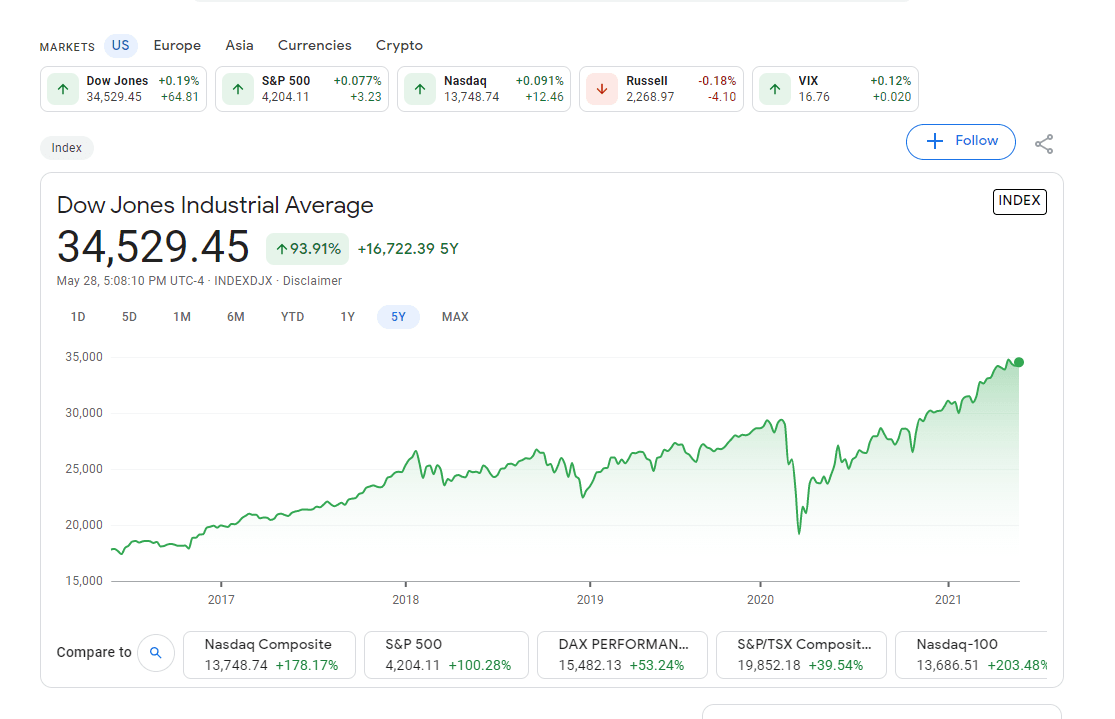
Task: Click the 2021 label on the x-axis
Action: pos(948,600)
